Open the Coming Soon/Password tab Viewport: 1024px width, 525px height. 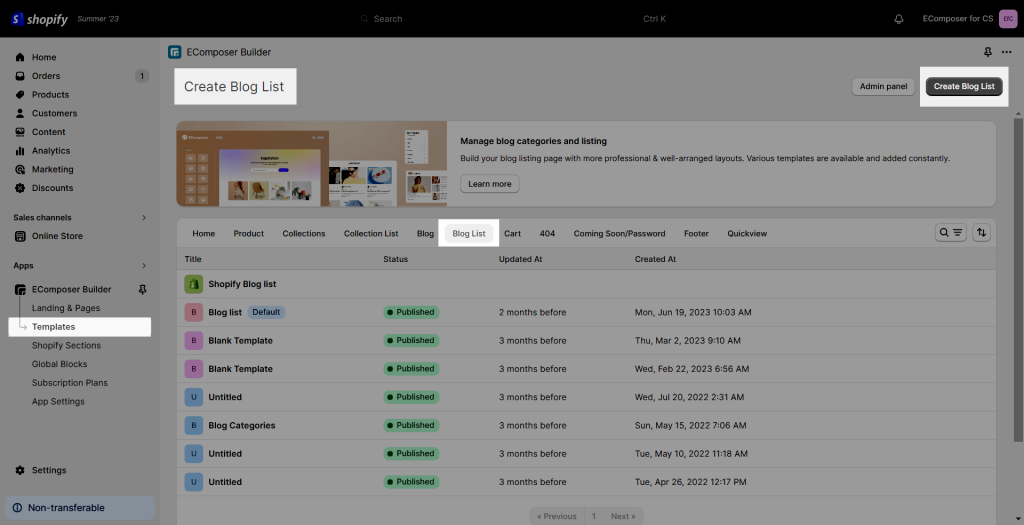click(x=619, y=233)
